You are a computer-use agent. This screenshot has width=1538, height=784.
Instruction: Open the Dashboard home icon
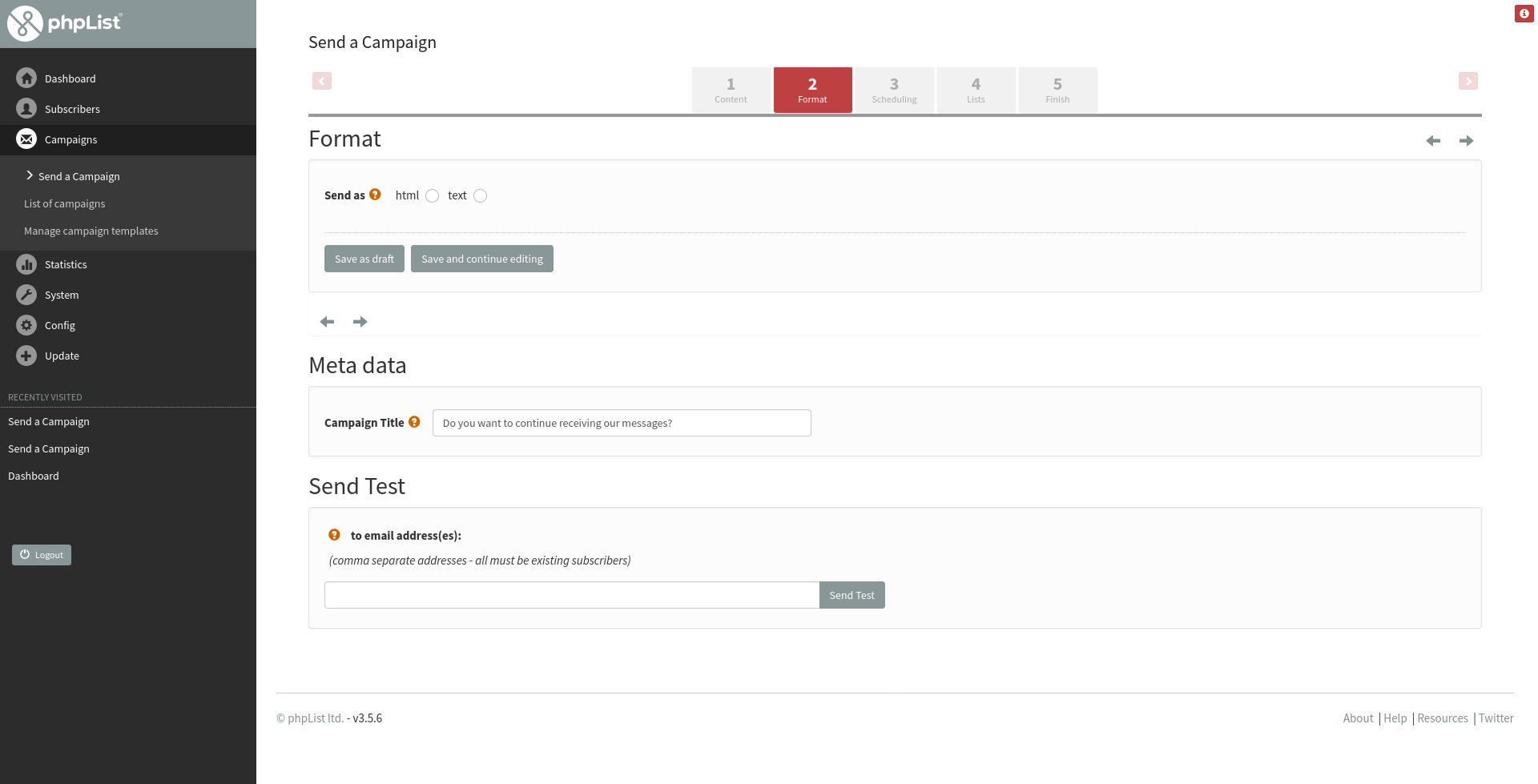(26, 78)
